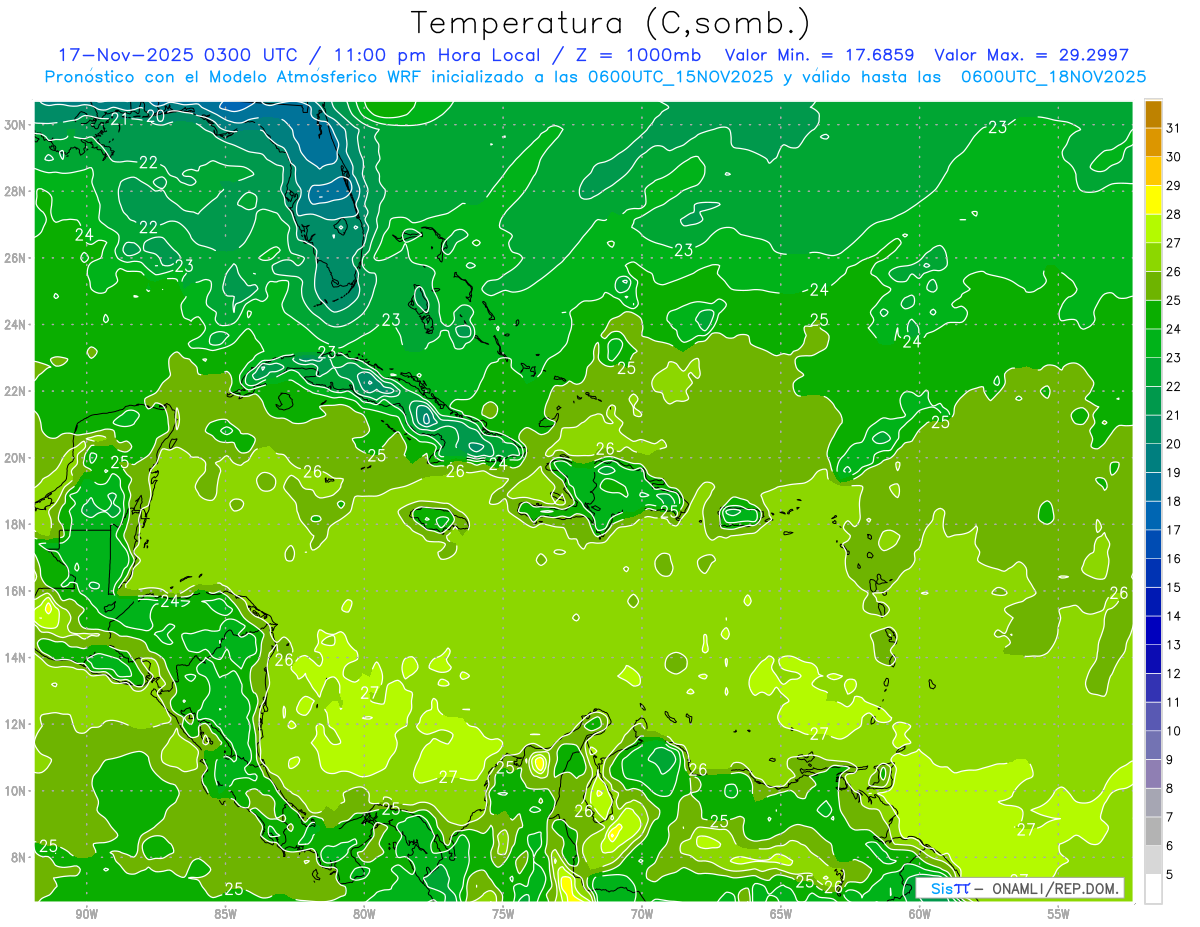Pick the purple legend band between 10 and 11
Viewport: 1200px width, 927px height.
pyautogui.click(x=1153, y=716)
